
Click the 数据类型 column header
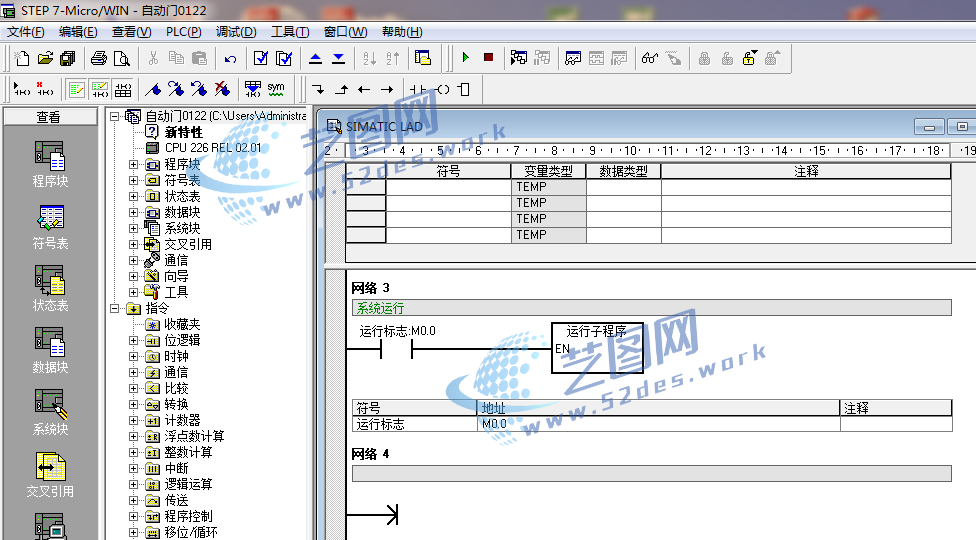point(623,171)
